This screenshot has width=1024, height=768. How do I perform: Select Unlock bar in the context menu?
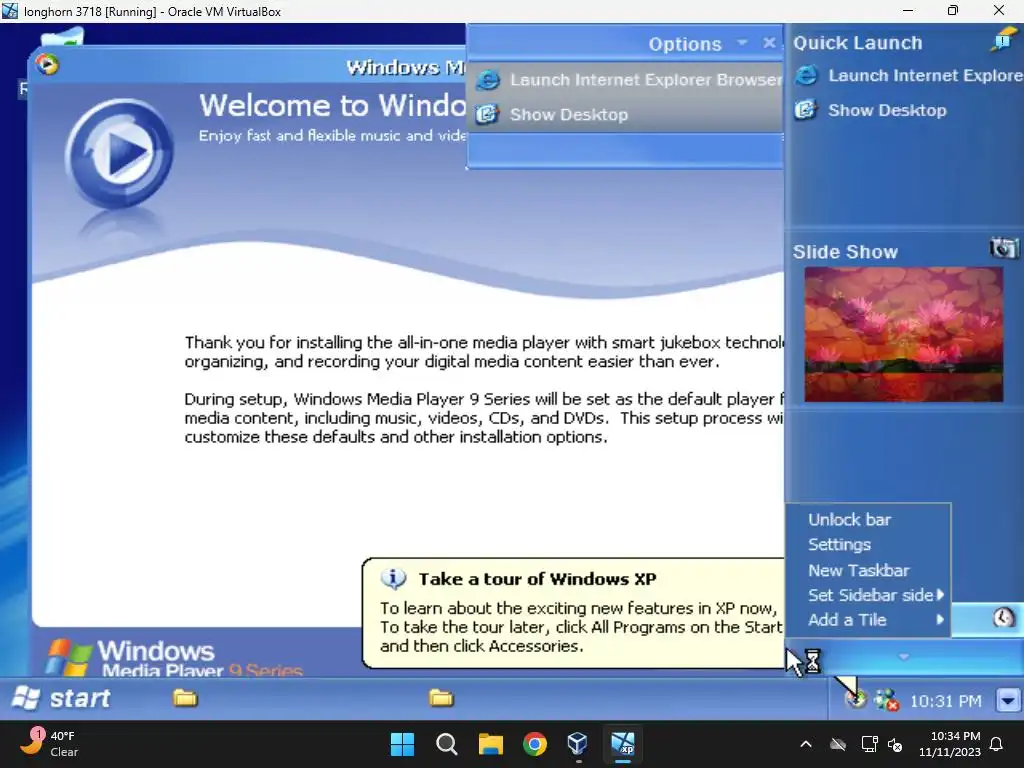point(850,520)
